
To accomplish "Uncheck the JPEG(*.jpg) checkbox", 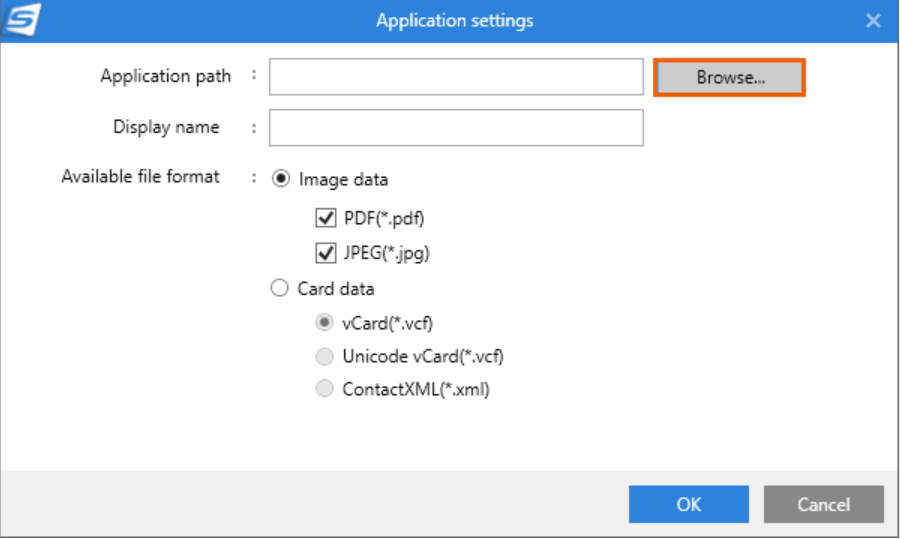I will (325, 253).
